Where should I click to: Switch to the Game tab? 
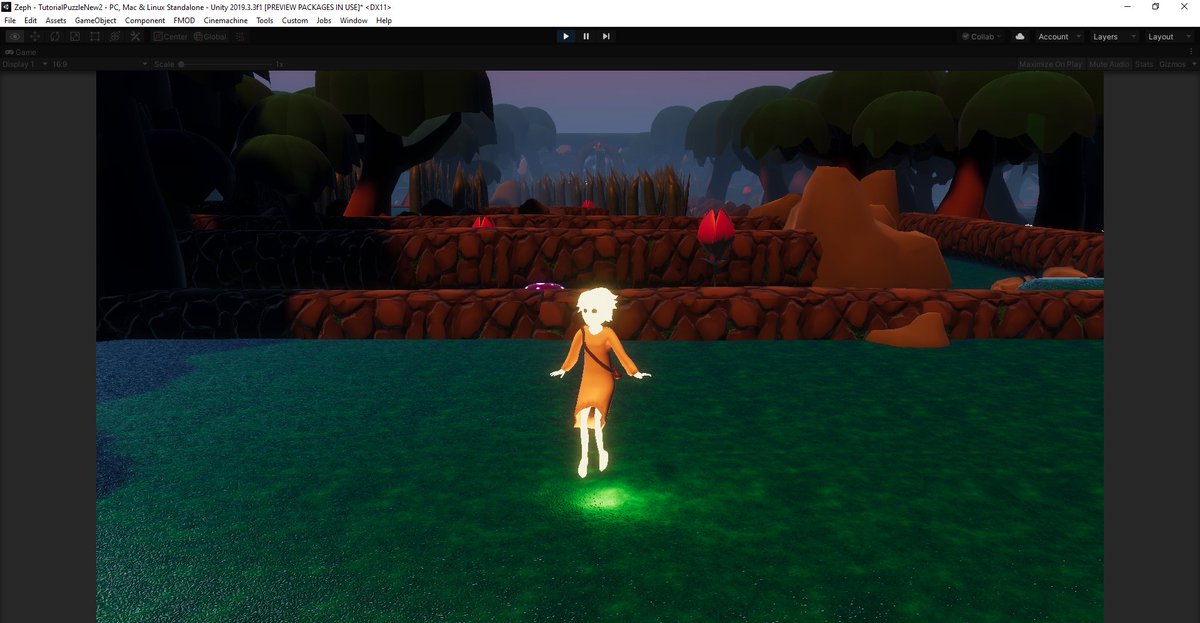pos(22,51)
